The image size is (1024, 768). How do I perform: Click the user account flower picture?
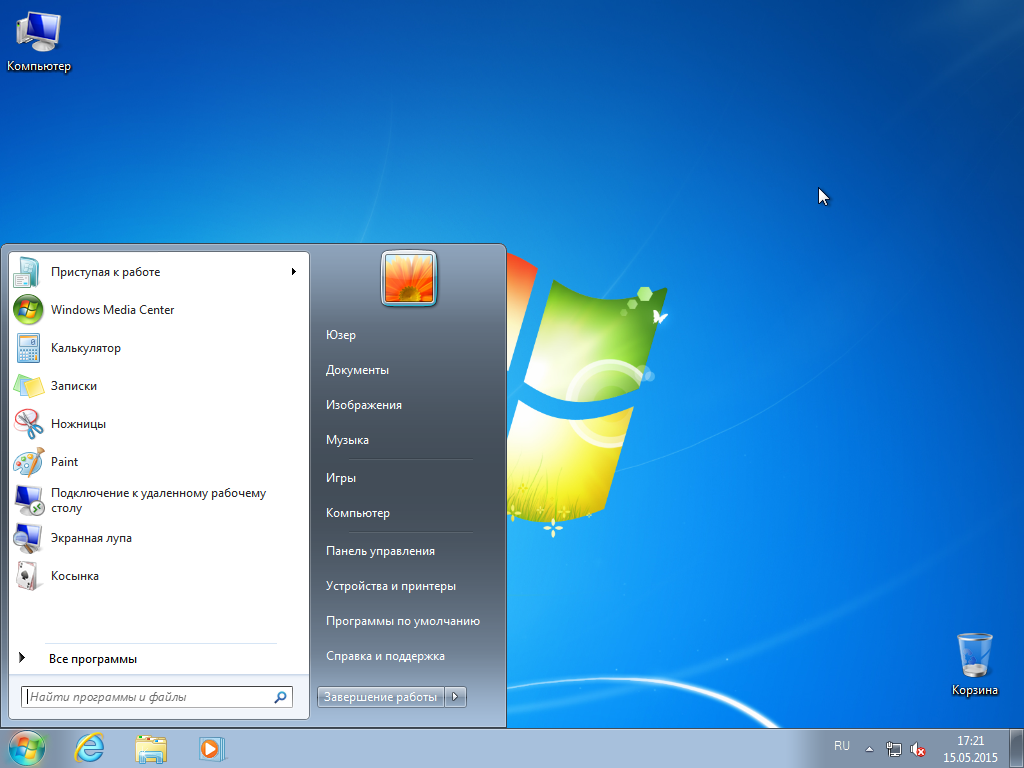[x=409, y=278]
